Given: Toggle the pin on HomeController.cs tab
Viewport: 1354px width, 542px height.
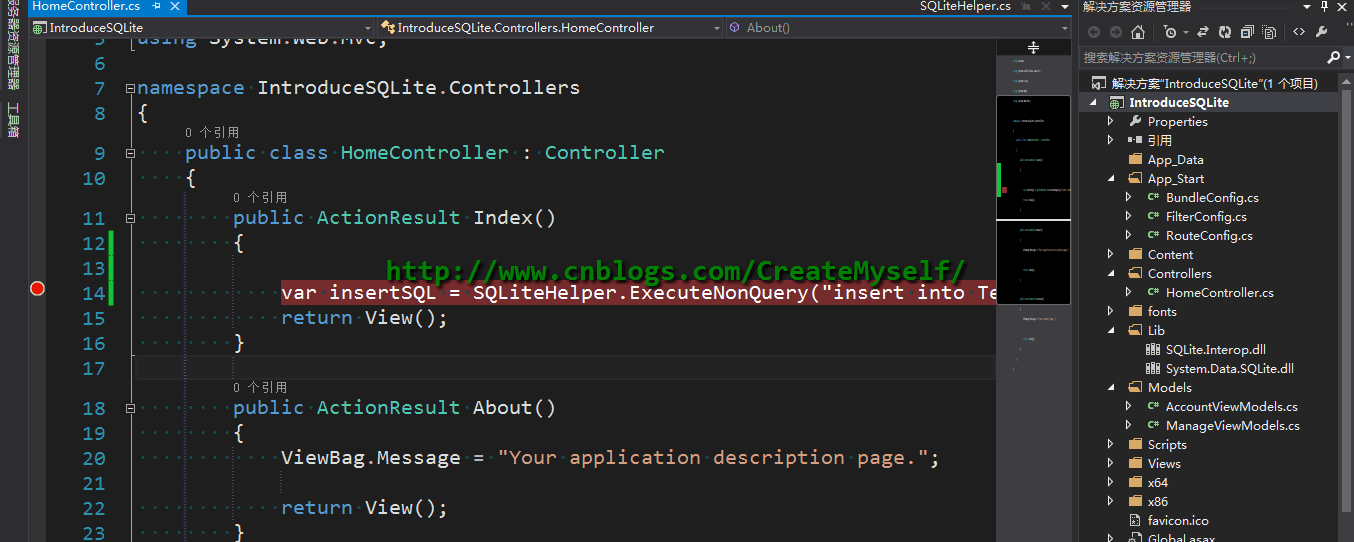Looking at the screenshot, I should pyautogui.click(x=157, y=6).
